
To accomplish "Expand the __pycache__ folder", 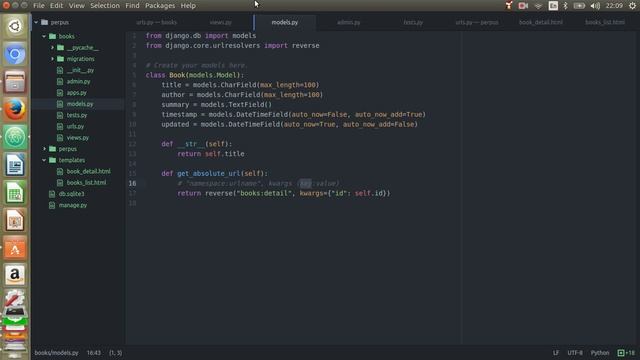I will (52, 48).
